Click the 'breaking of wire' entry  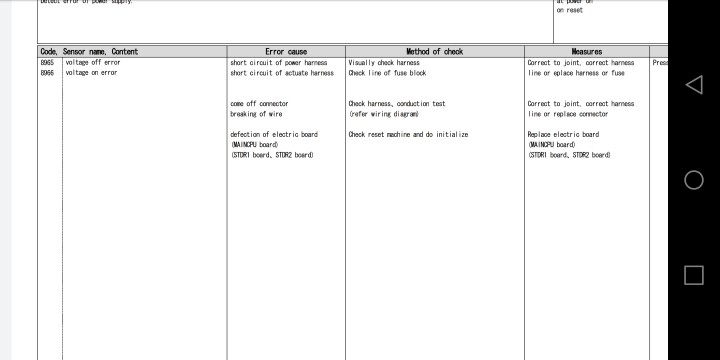(x=256, y=114)
